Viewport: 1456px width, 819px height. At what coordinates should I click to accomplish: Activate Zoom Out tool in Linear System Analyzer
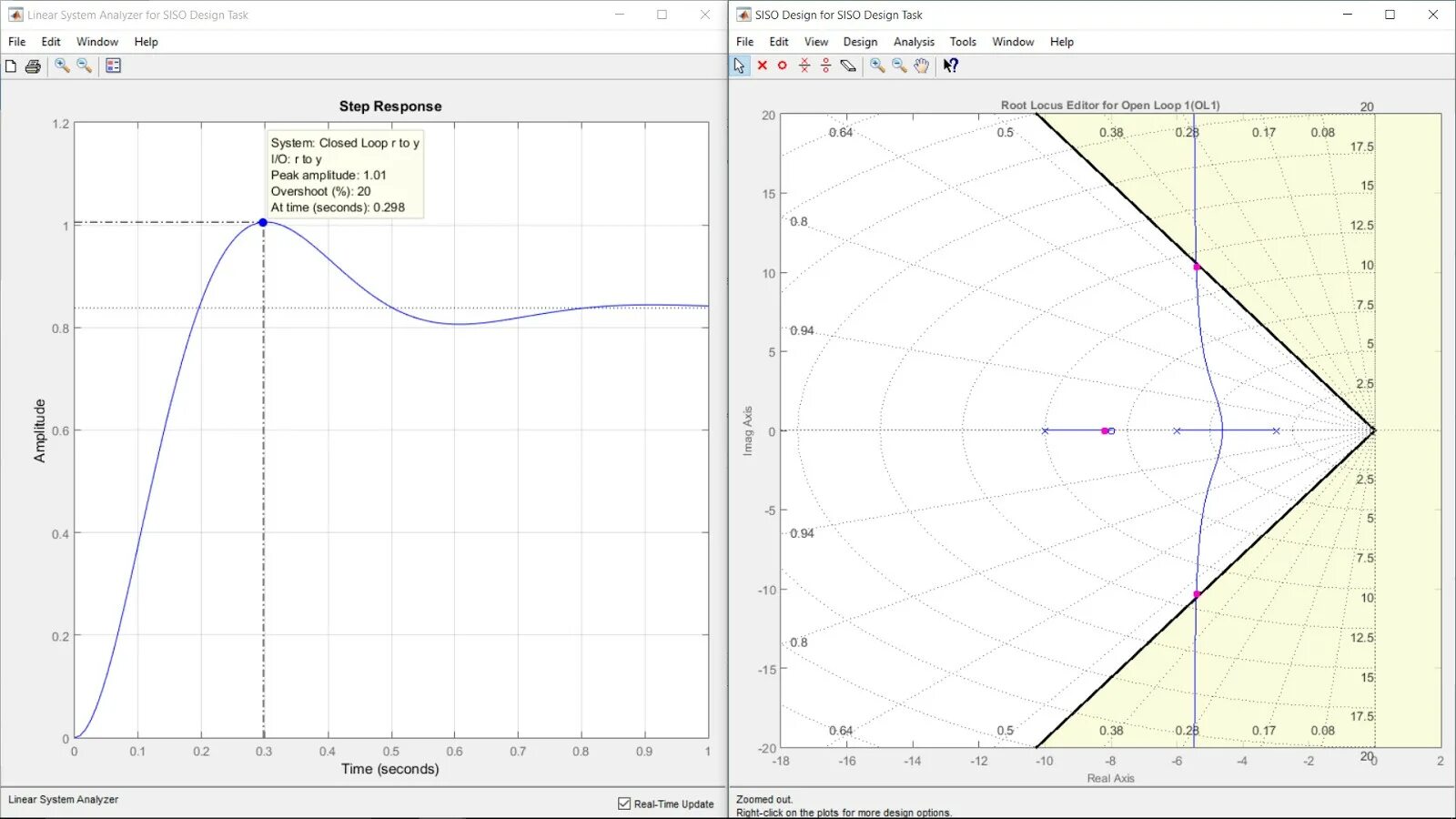(84, 66)
